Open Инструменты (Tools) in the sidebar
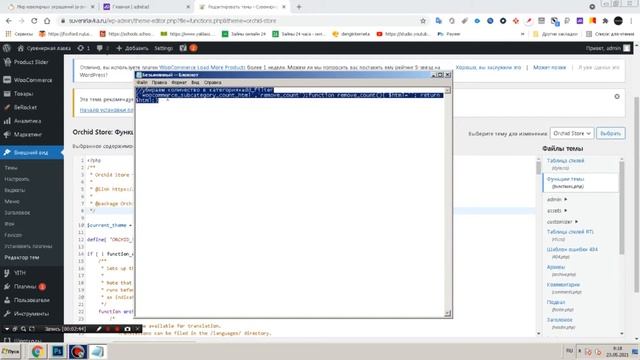 pyautogui.click(x=31, y=313)
